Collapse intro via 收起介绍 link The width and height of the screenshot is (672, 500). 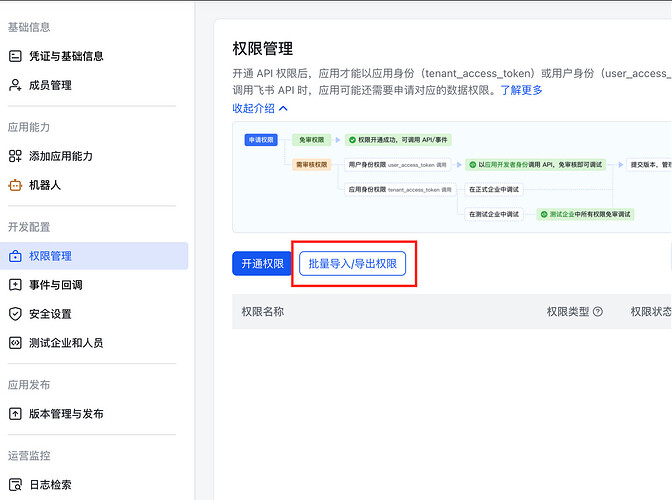253,108
